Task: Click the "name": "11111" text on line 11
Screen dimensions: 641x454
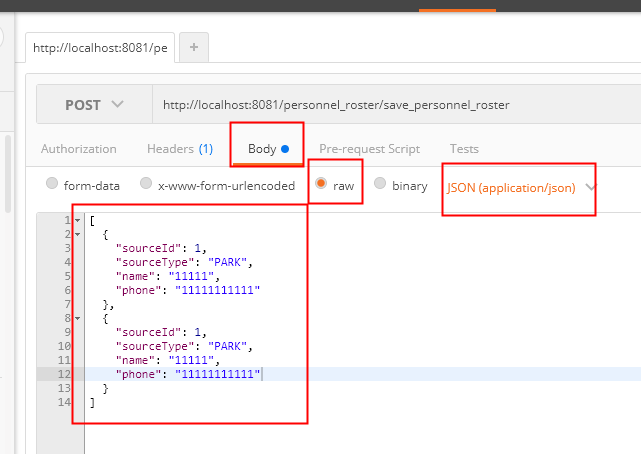Action: click(168, 360)
